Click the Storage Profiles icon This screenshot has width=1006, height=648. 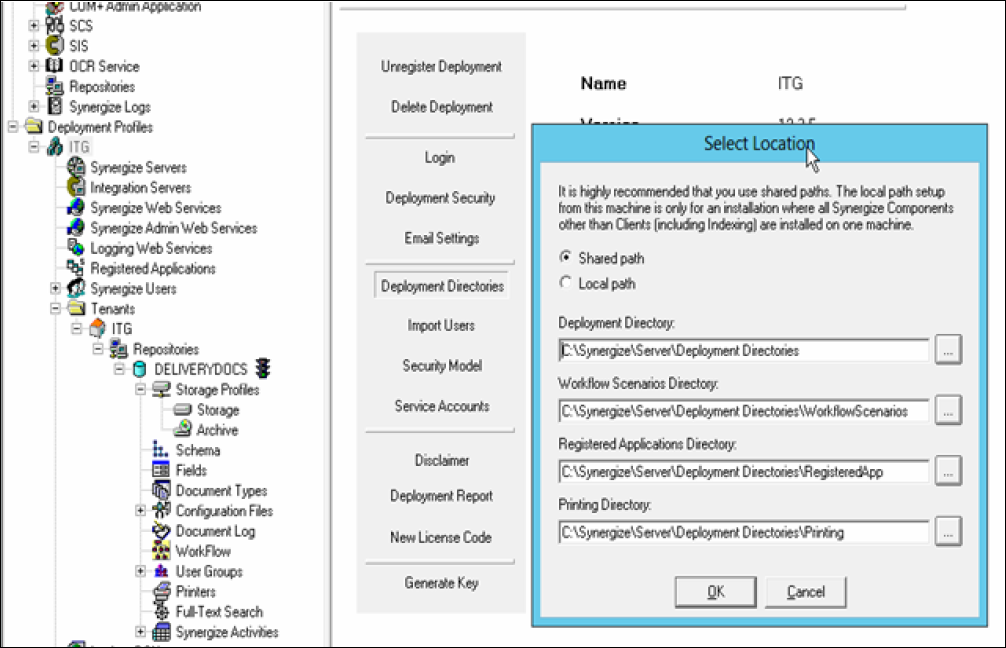161,389
